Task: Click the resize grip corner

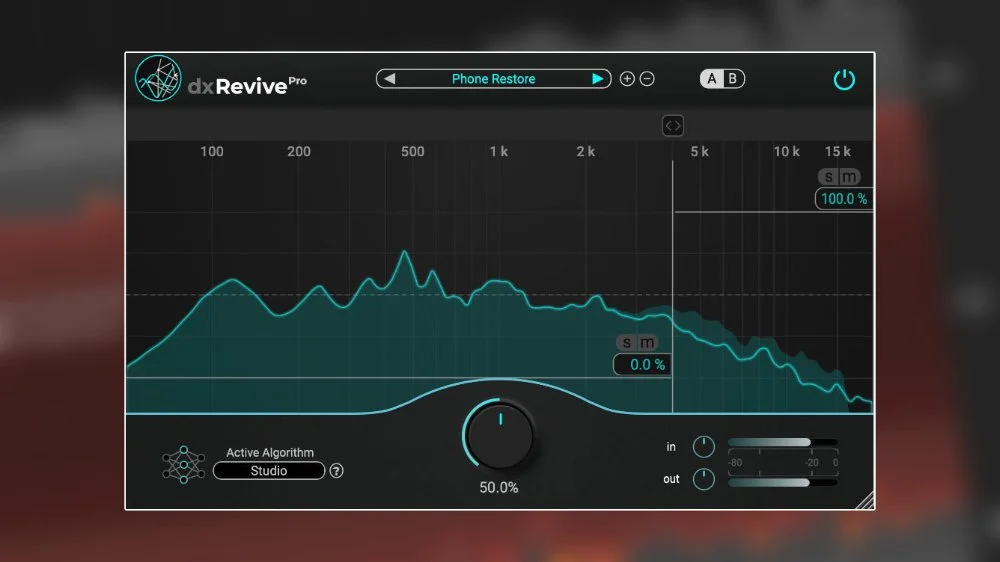Action: click(865, 501)
